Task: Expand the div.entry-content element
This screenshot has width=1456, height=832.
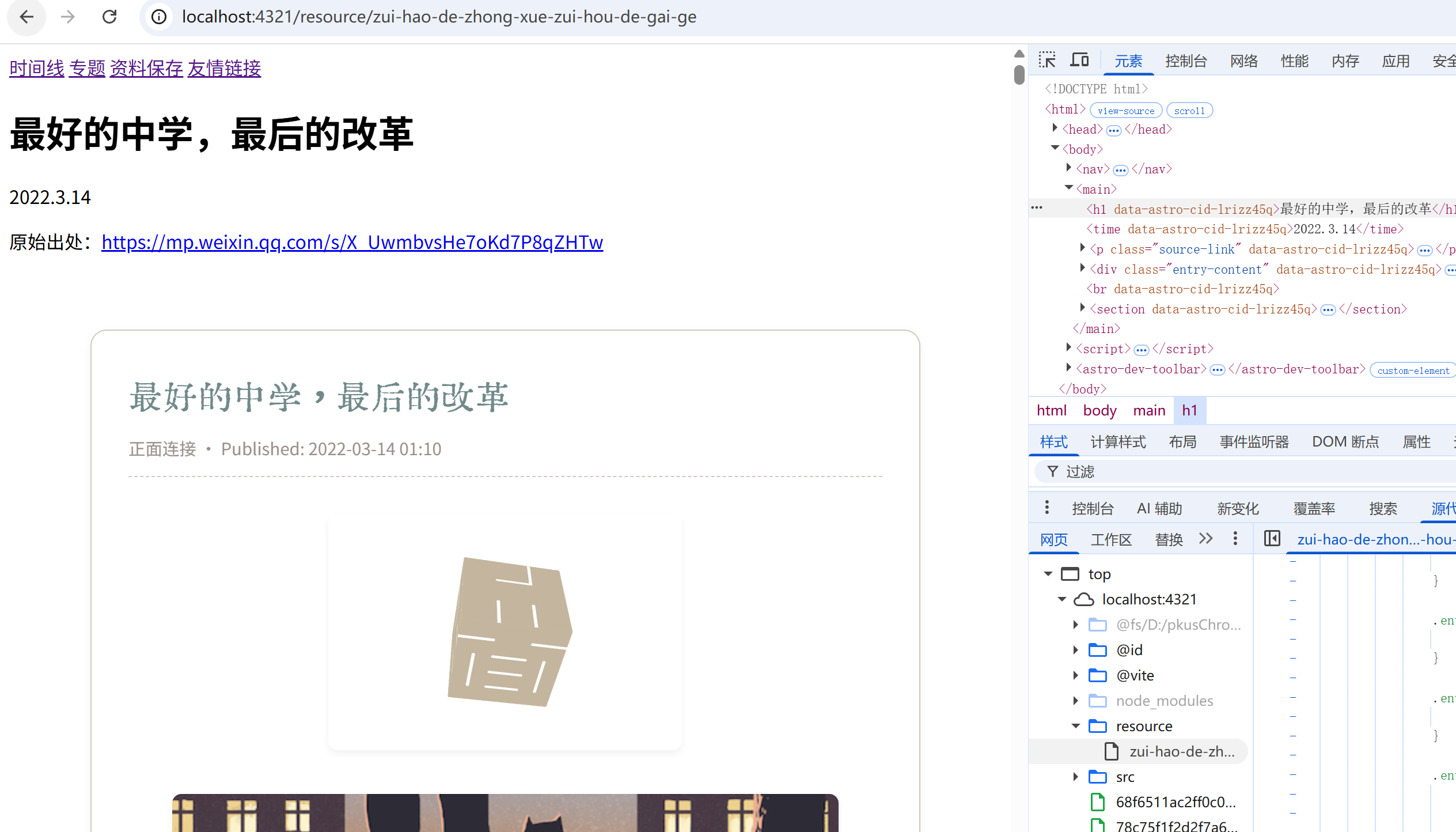Action: tap(1082, 268)
